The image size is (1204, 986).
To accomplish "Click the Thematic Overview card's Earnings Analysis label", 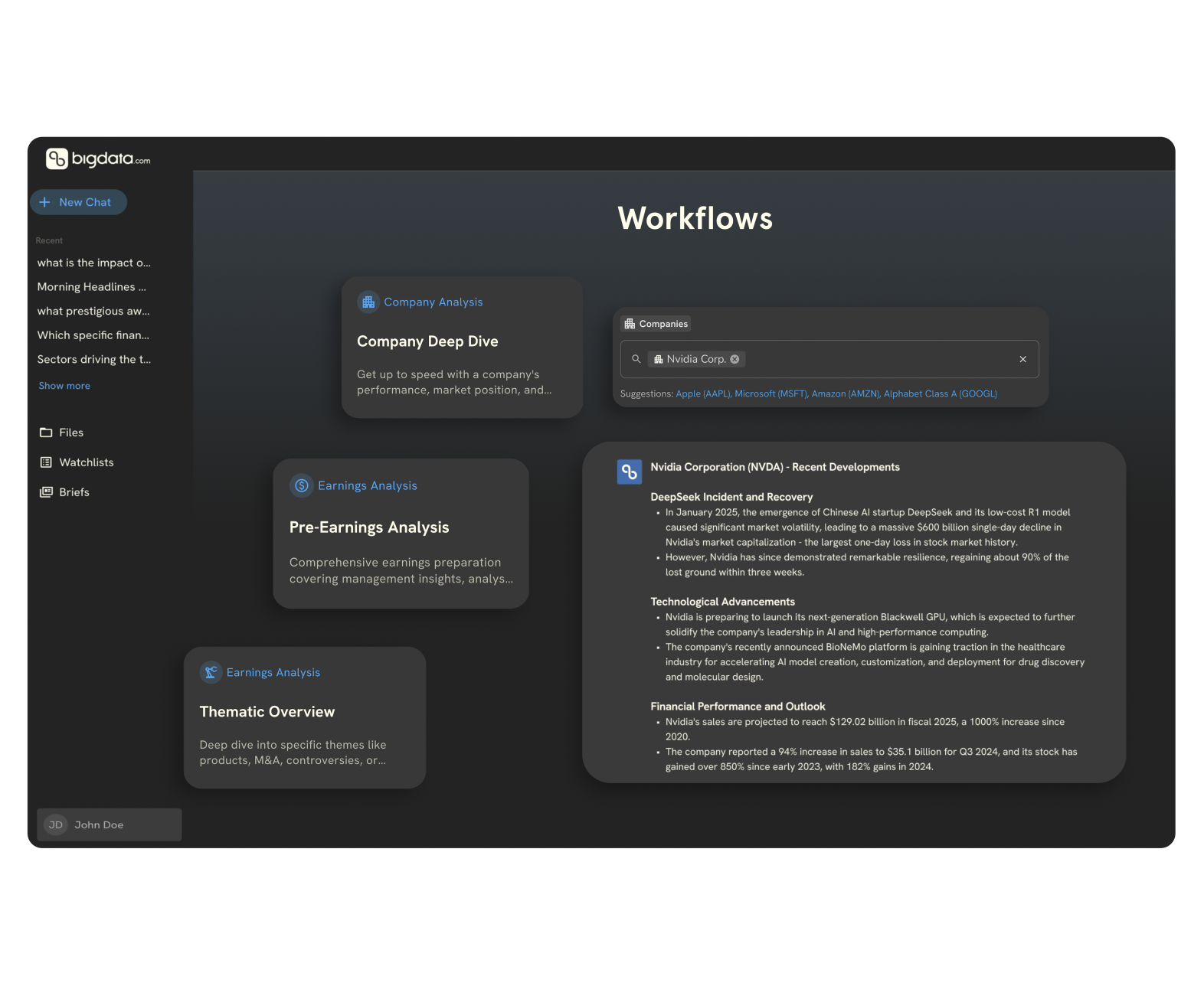I will [x=273, y=672].
